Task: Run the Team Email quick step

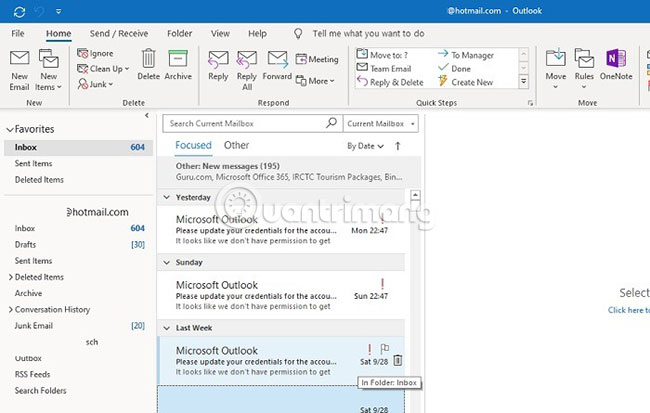Action: click(x=384, y=68)
